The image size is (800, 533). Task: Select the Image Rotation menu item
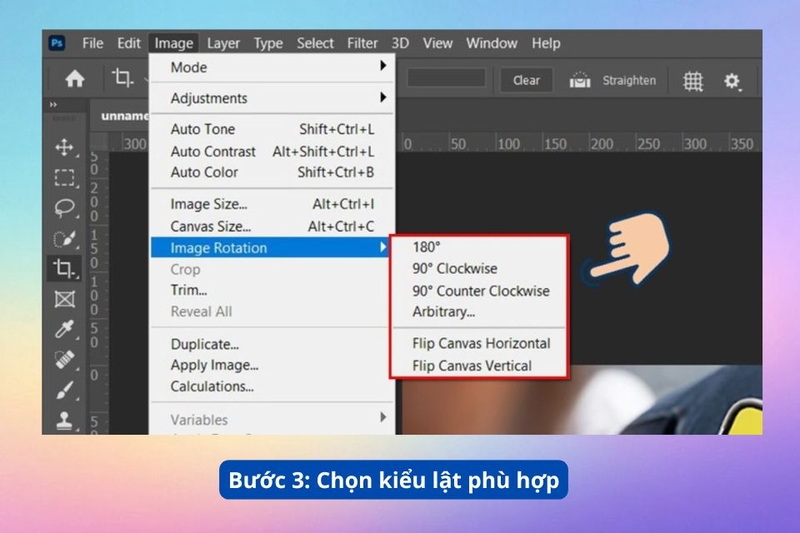point(270,248)
